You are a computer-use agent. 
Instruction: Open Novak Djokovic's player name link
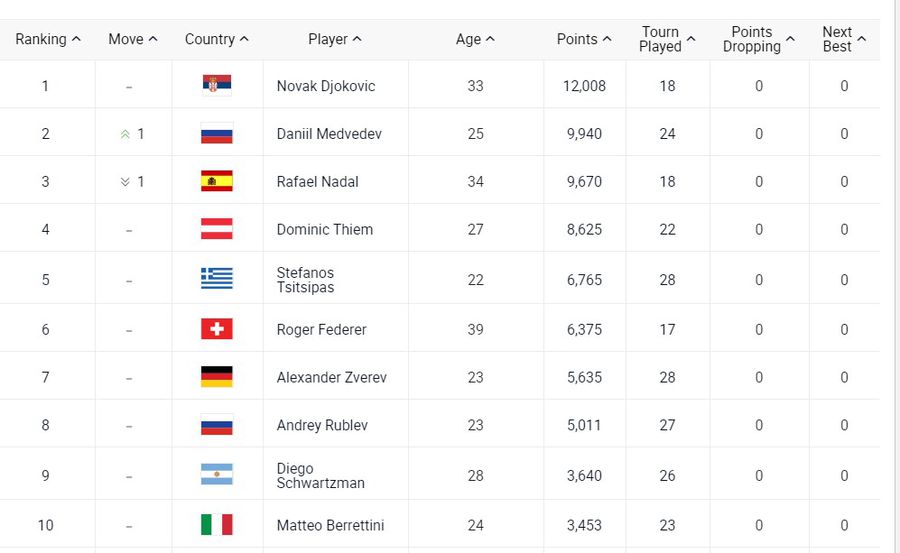pos(326,86)
